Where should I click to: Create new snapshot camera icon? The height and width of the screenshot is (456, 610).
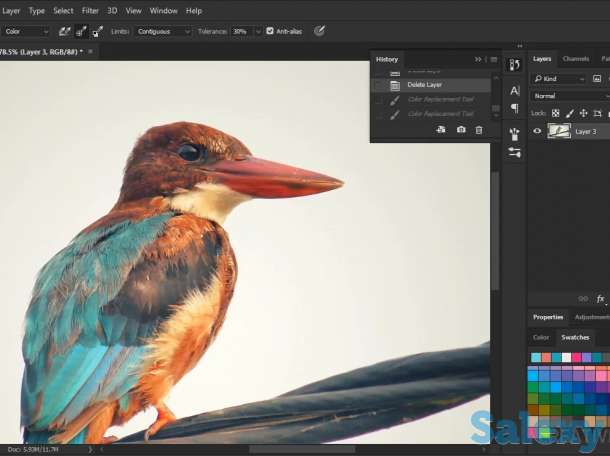(x=461, y=130)
